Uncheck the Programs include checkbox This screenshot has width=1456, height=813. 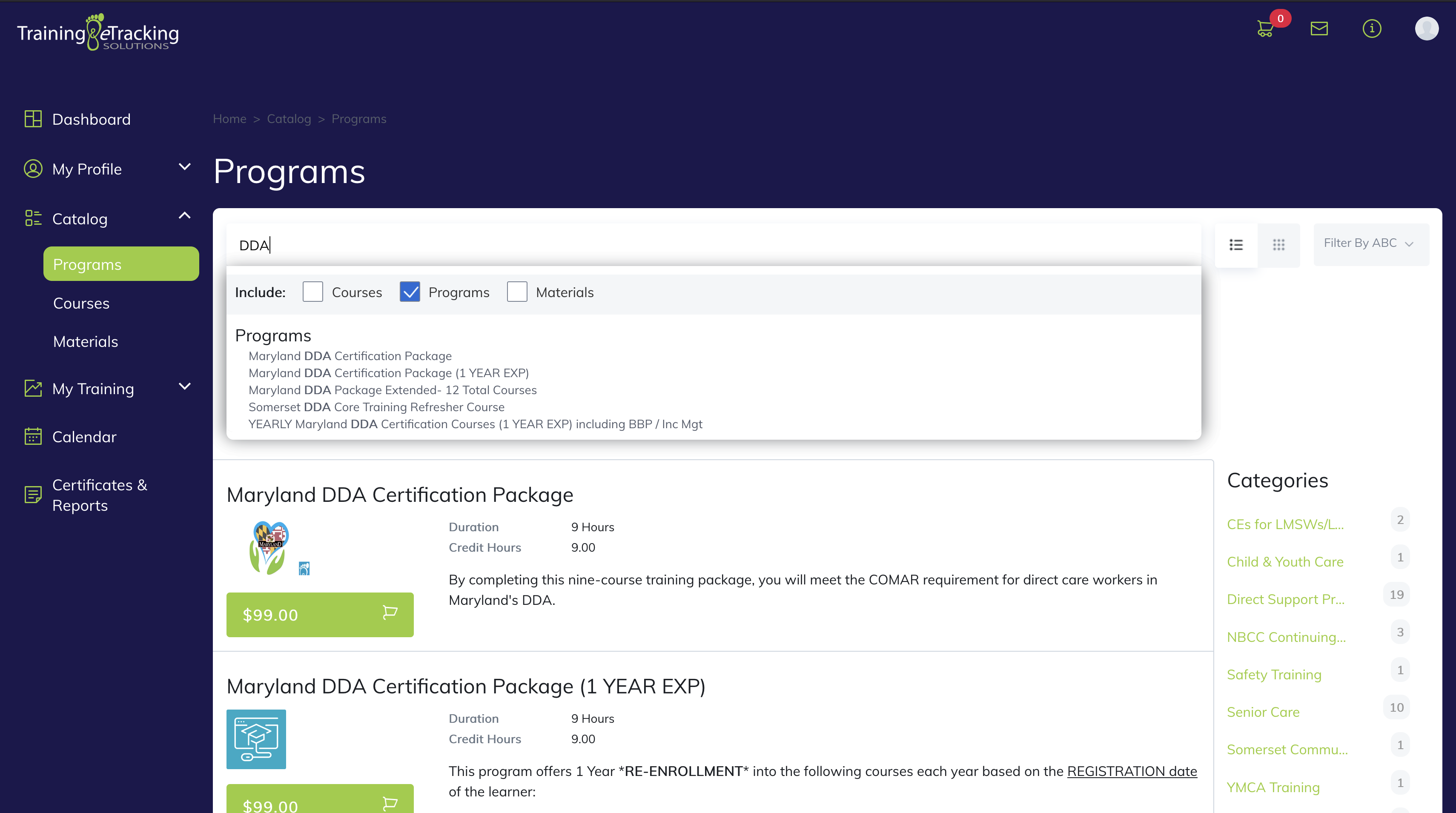click(409, 292)
